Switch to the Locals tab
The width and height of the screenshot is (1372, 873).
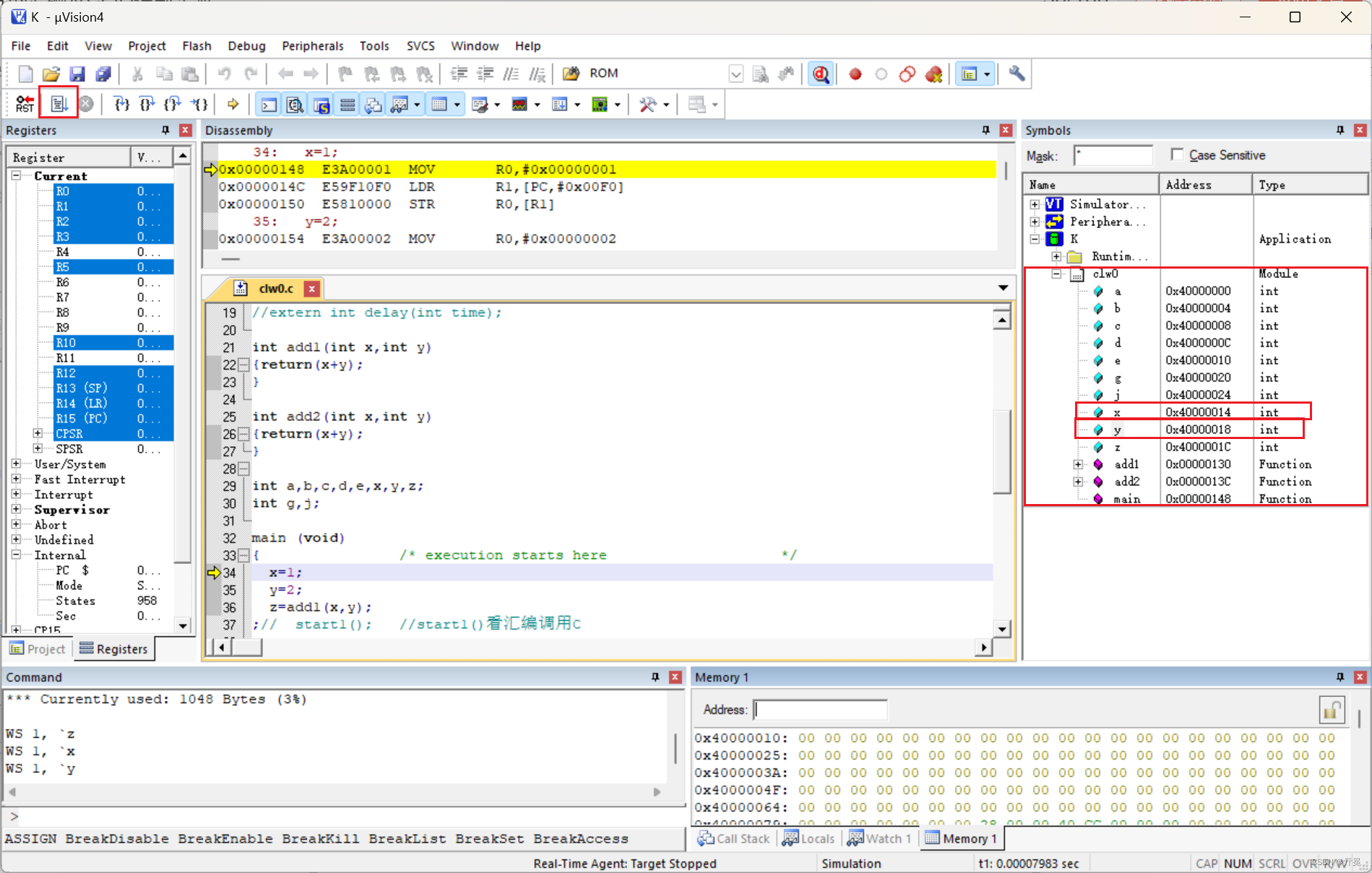pos(809,838)
